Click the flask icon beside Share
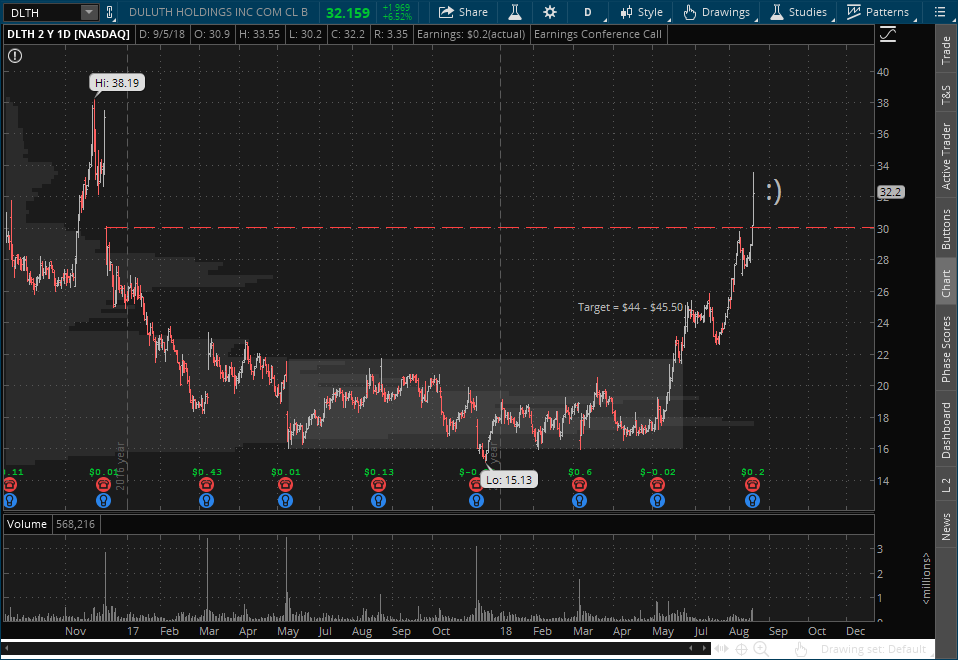This screenshot has height=660, width=958. click(514, 12)
